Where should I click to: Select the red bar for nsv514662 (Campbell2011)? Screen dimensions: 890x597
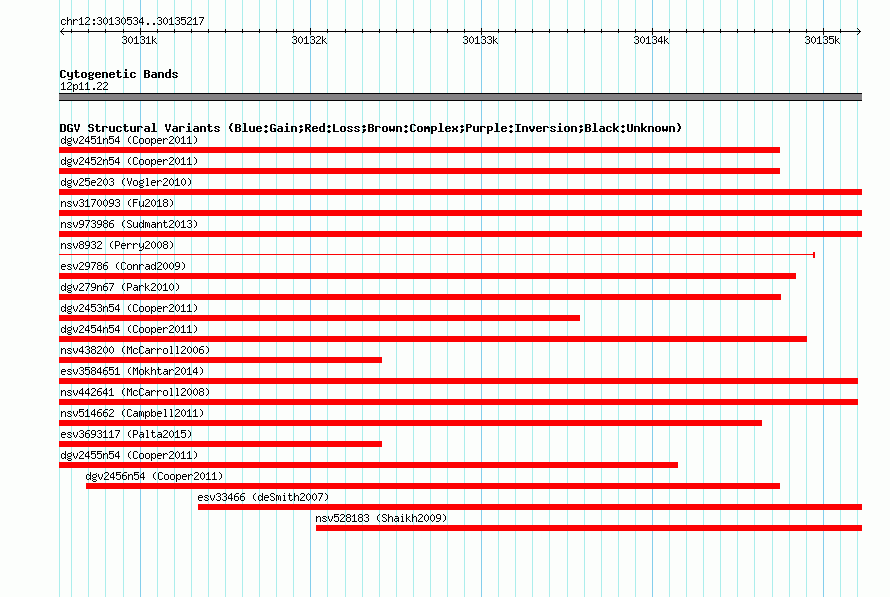tap(410, 423)
